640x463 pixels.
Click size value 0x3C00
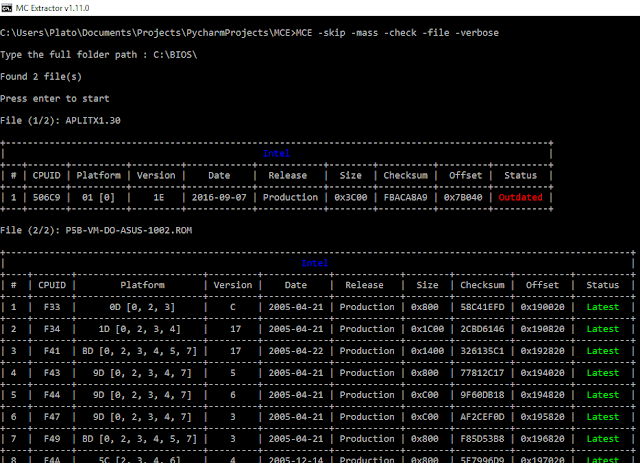351,198
